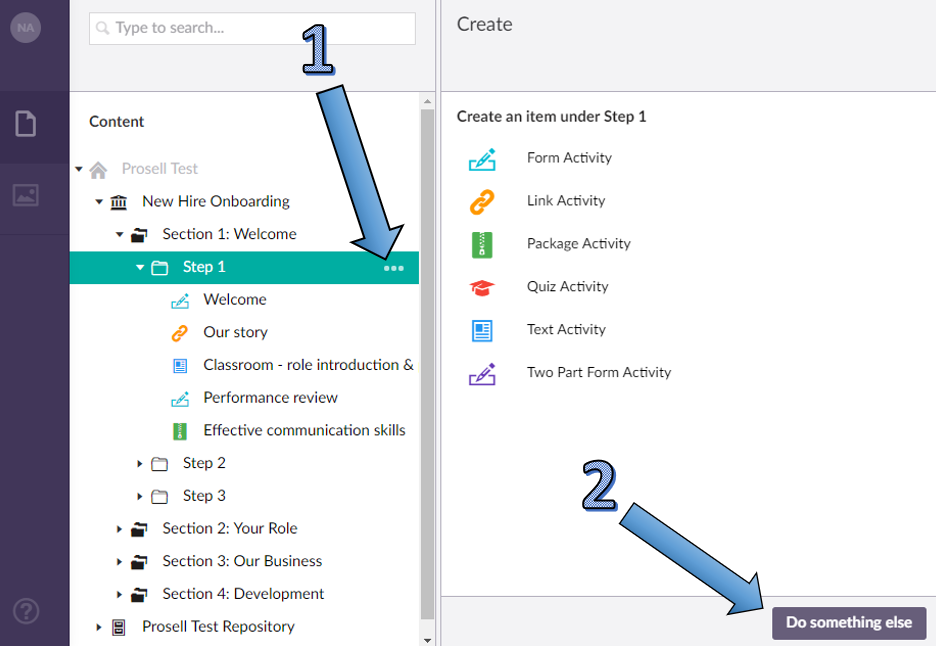The image size is (936, 646).
Task: Expand the Step 2 folder
Action: point(140,463)
